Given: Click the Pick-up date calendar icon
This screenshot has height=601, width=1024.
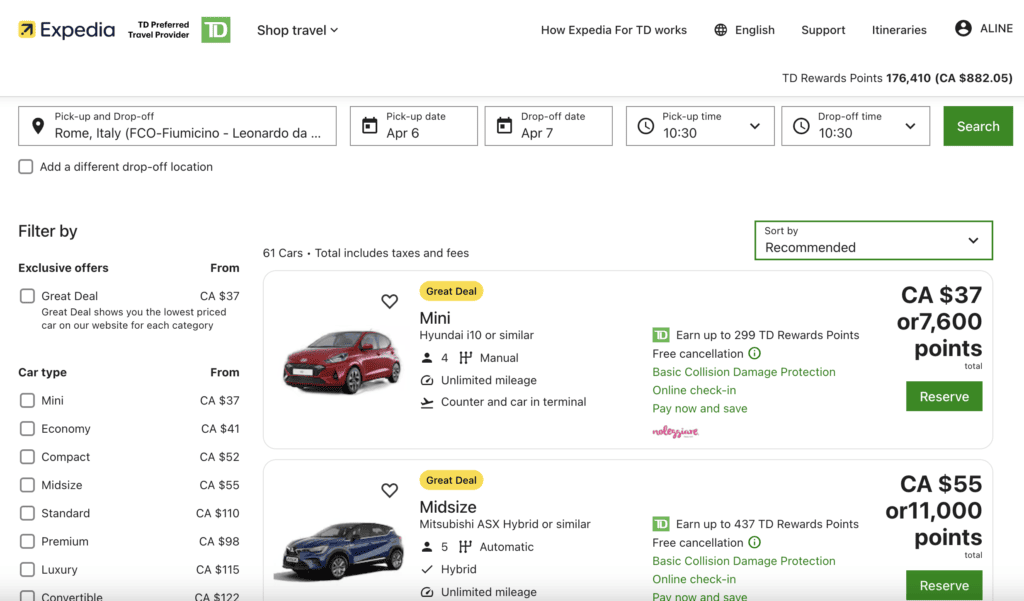Looking at the screenshot, I should click(370, 126).
